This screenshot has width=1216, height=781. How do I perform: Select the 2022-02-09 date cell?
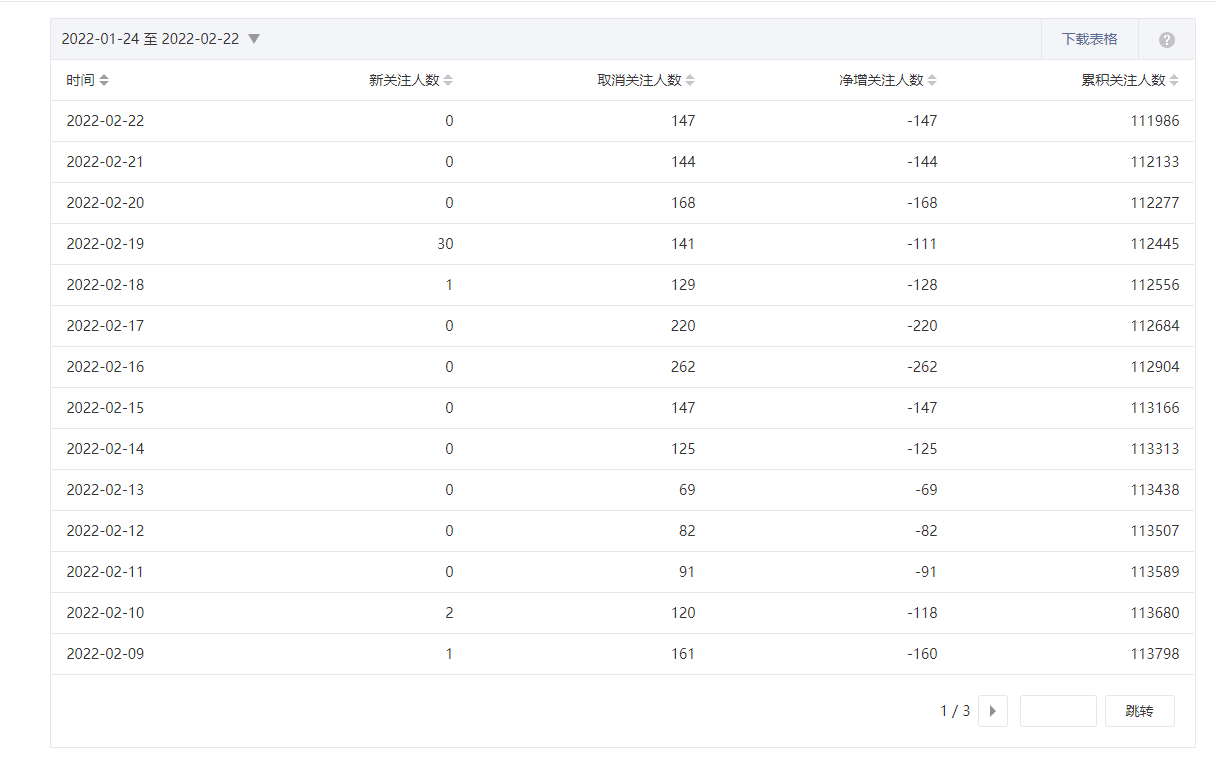tap(105, 654)
